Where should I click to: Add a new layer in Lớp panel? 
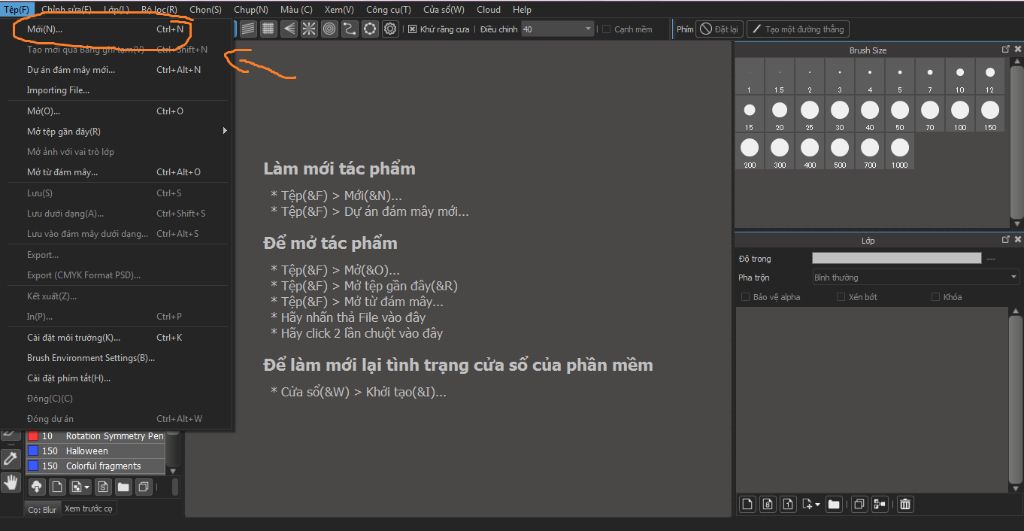point(748,504)
